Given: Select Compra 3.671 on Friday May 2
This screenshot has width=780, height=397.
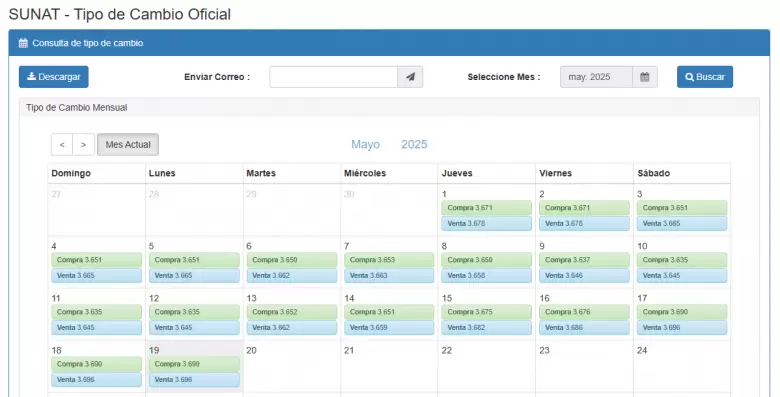Looking at the screenshot, I should tap(584, 207).
